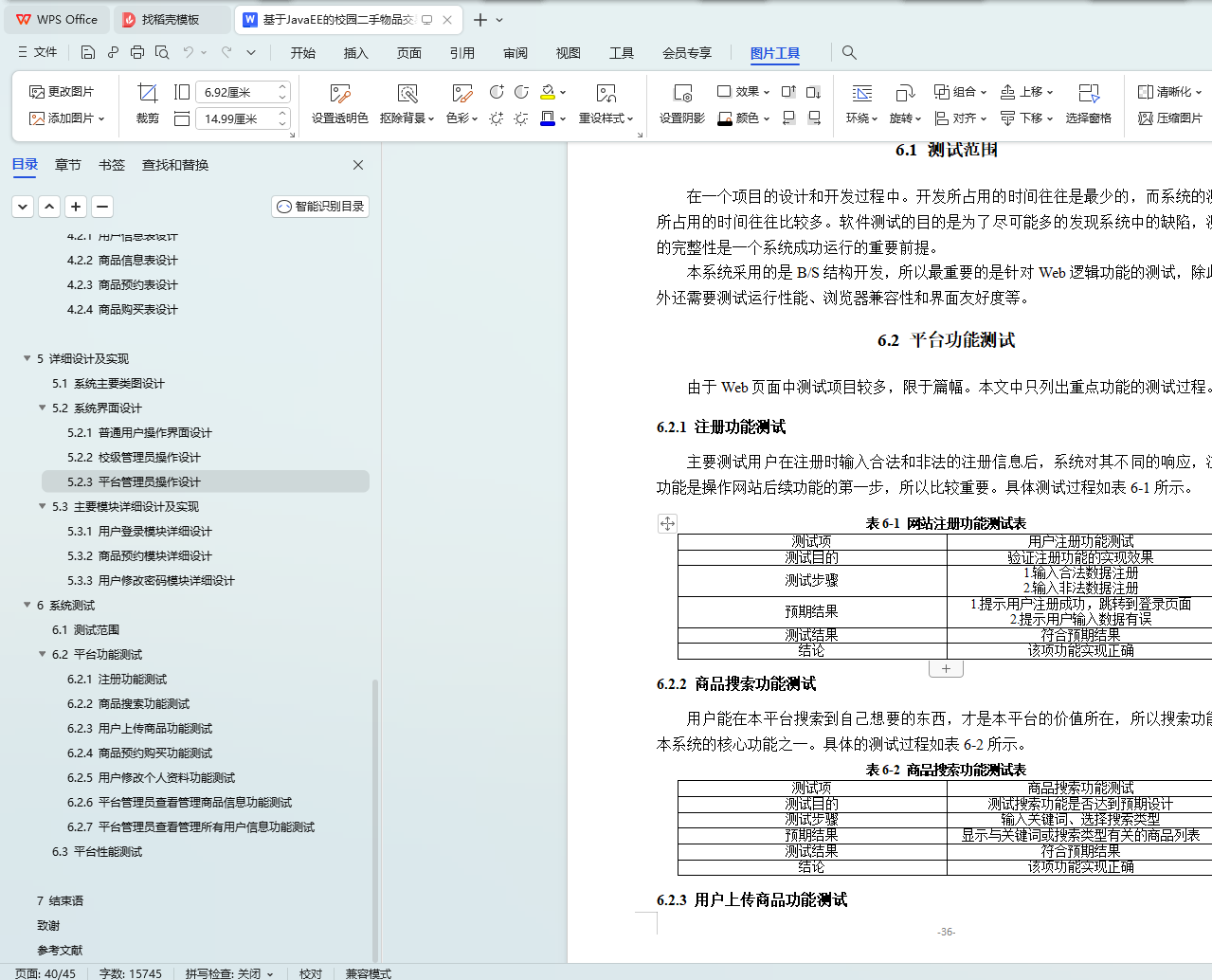The image size is (1212, 980).
Task: Increase picture brightness icon
Action: point(497,118)
